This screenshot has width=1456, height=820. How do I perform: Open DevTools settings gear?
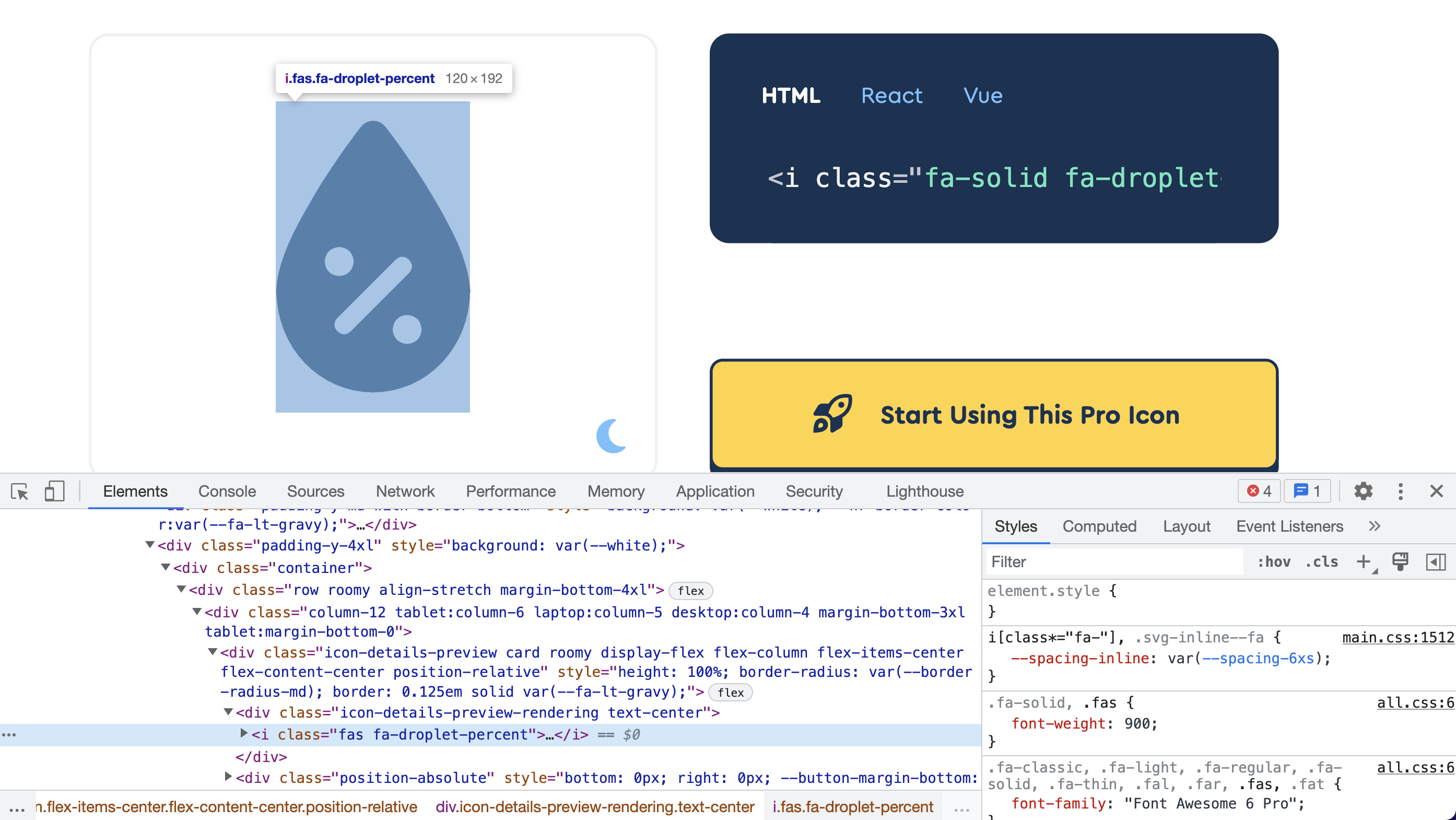coord(1364,491)
